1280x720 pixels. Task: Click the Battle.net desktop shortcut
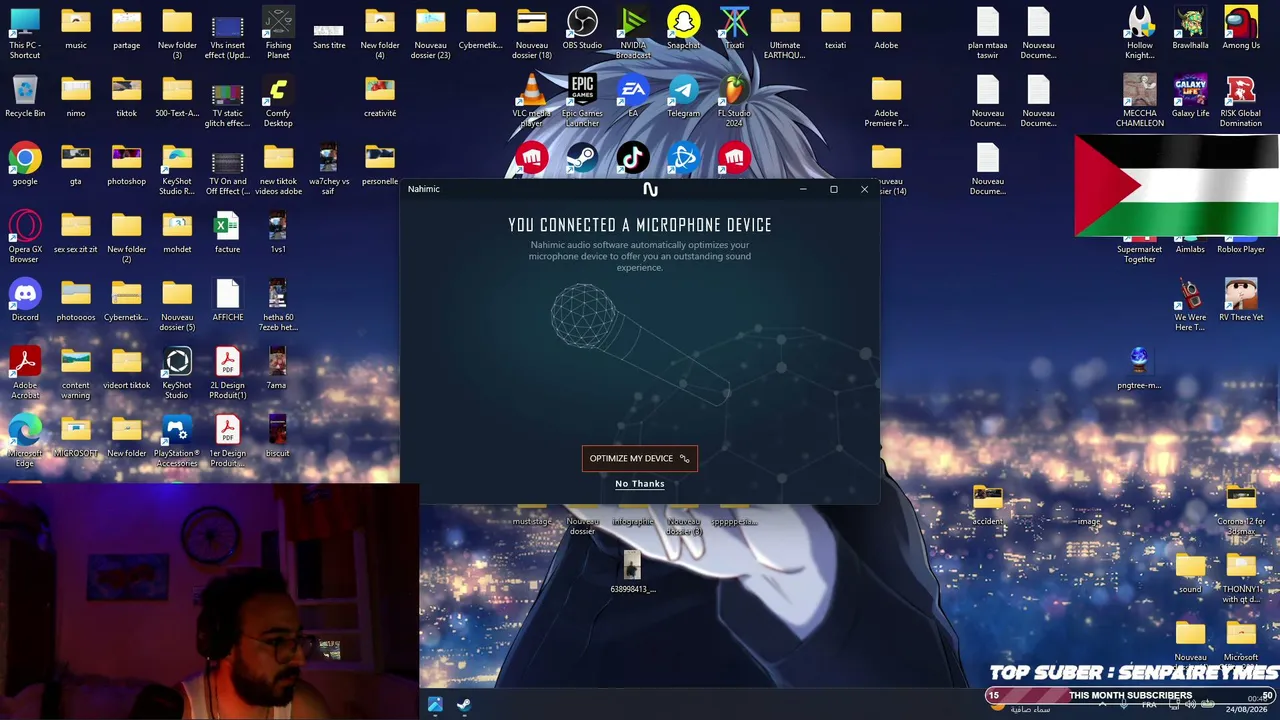(684, 158)
